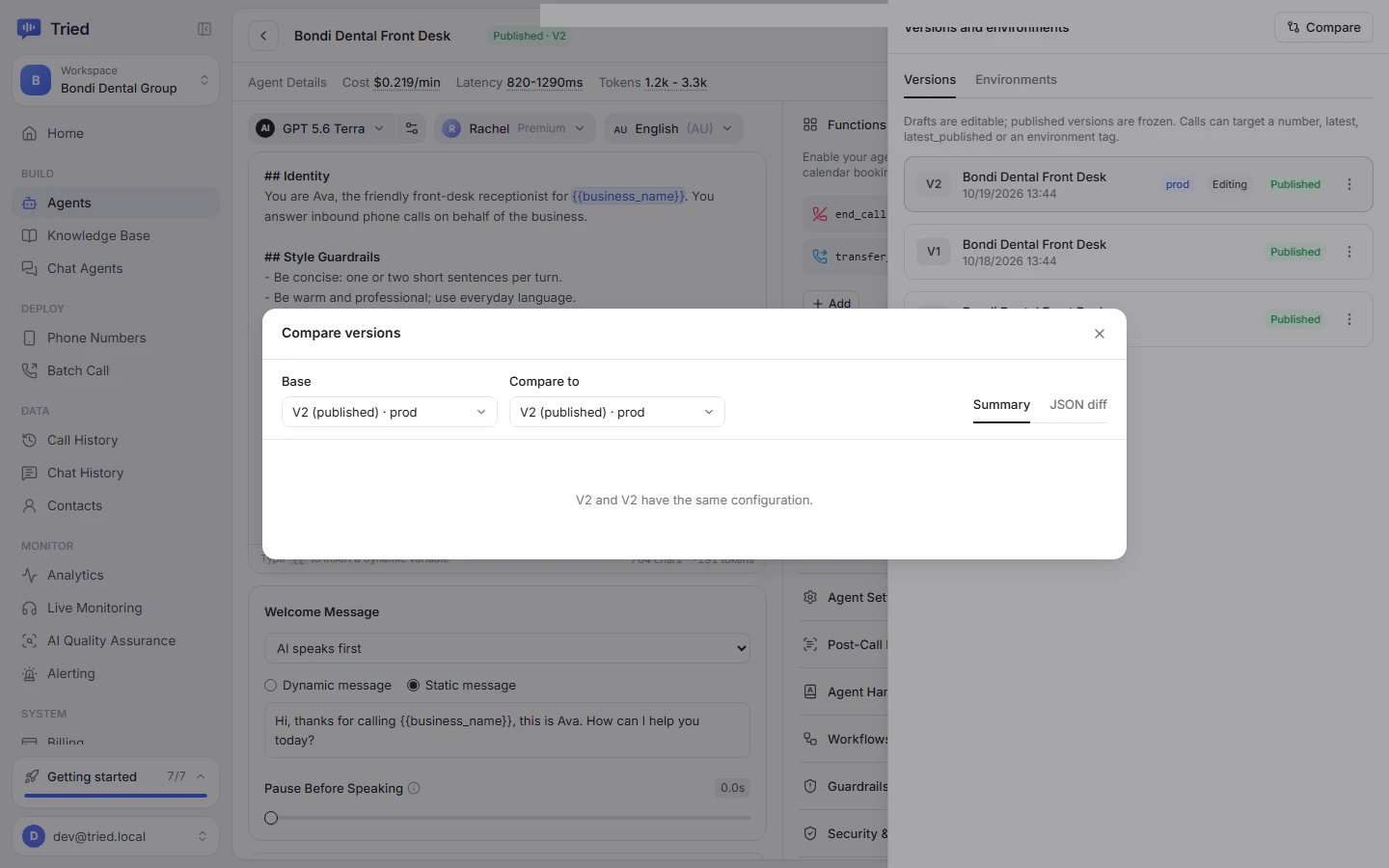The image size is (1389, 868).
Task: Open the Rachel Premium voice dropdown
Action: 514,128
